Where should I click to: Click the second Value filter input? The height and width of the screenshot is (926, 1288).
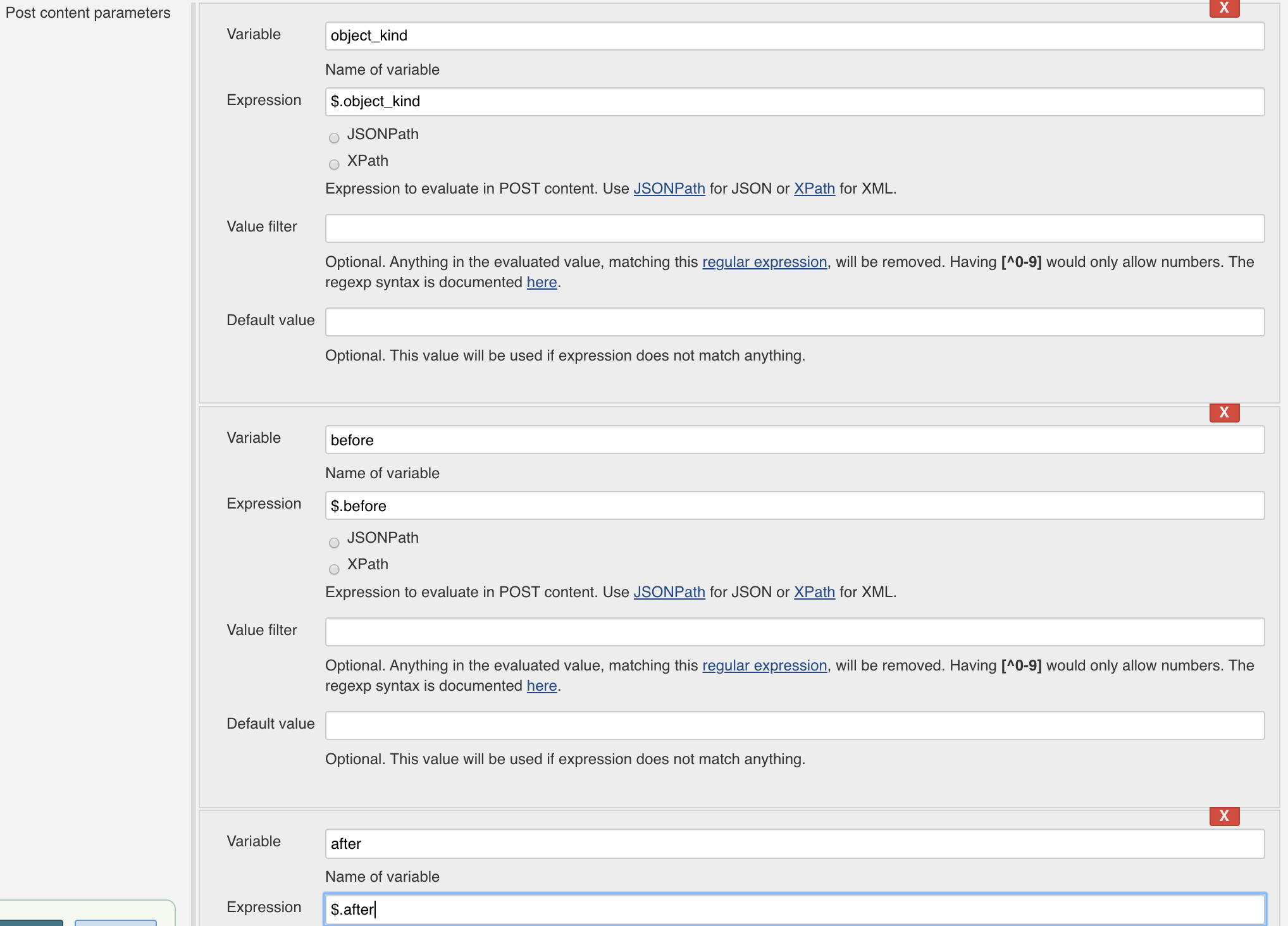tap(795, 632)
